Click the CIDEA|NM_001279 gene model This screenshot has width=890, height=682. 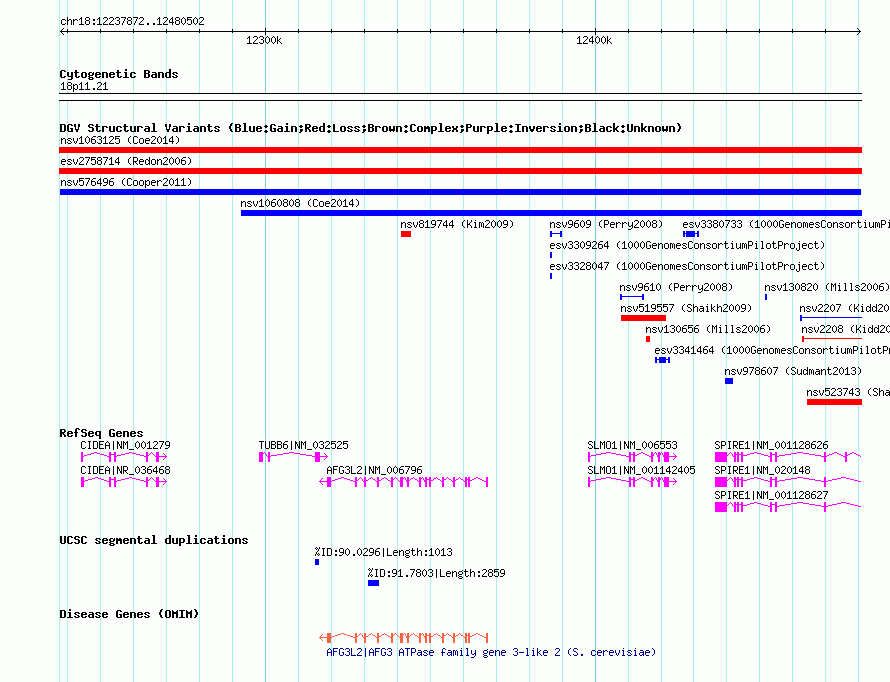(124, 457)
